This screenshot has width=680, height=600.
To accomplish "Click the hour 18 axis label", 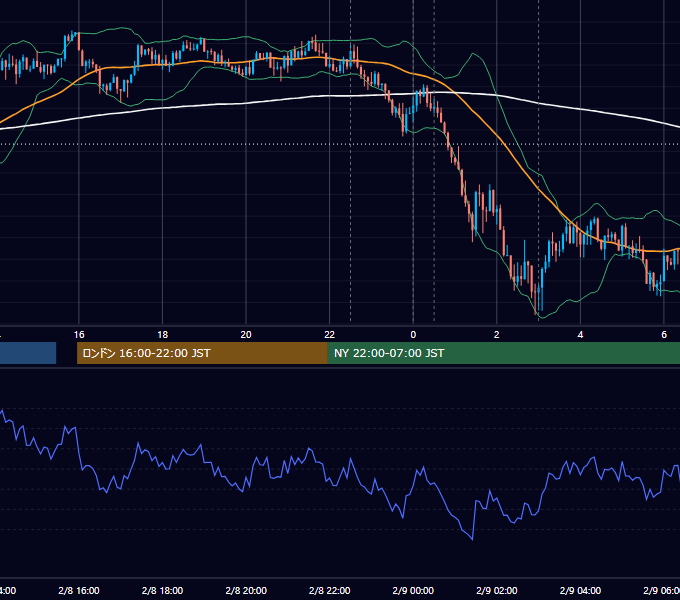I will 162,335.
